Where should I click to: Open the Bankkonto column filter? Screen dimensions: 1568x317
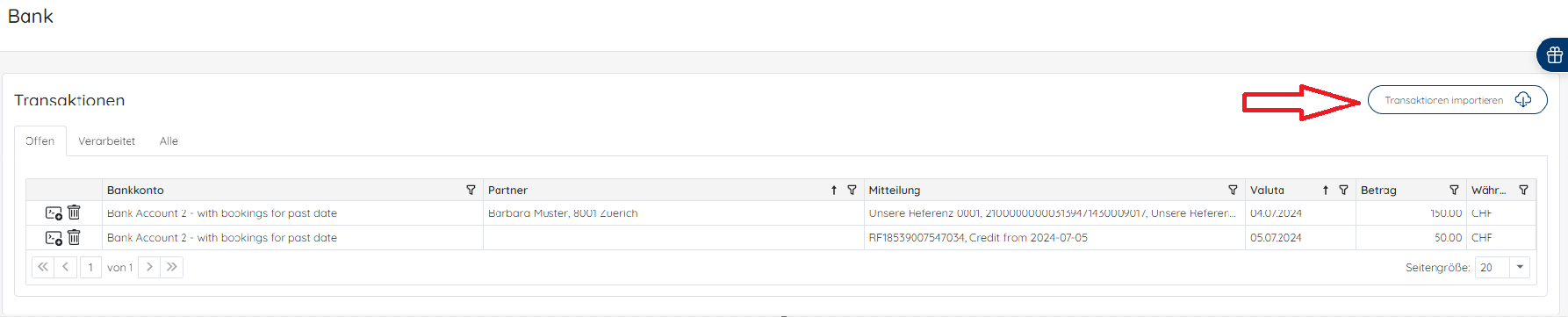tap(471, 190)
